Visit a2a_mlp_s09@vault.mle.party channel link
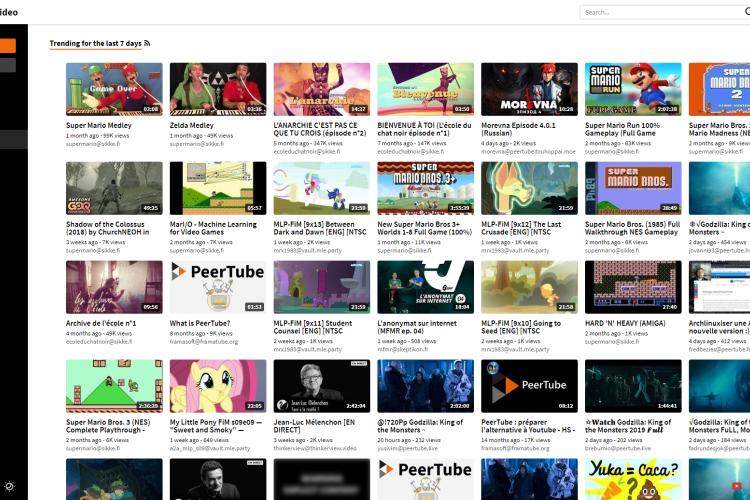The image size is (750, 500). point(210,449)
